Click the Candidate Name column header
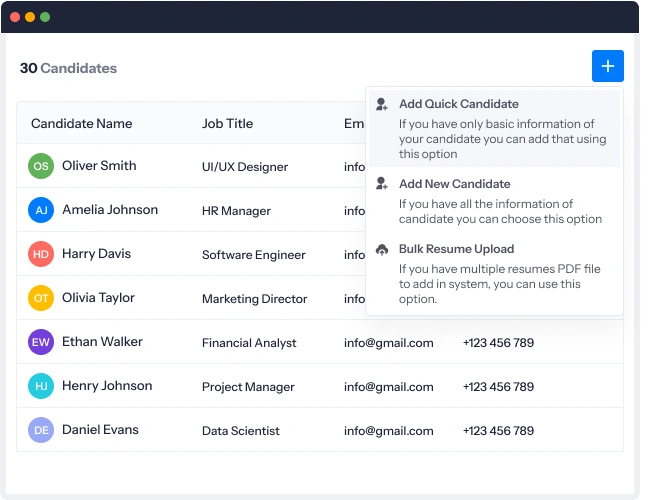654x500 pixels. pos(82,123)
